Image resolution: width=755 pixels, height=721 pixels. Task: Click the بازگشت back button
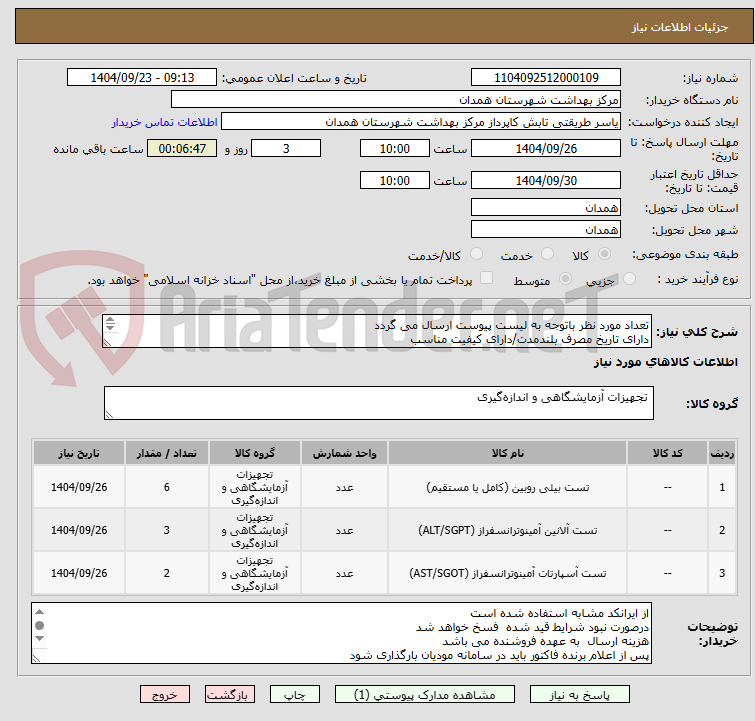pos(230,695)
